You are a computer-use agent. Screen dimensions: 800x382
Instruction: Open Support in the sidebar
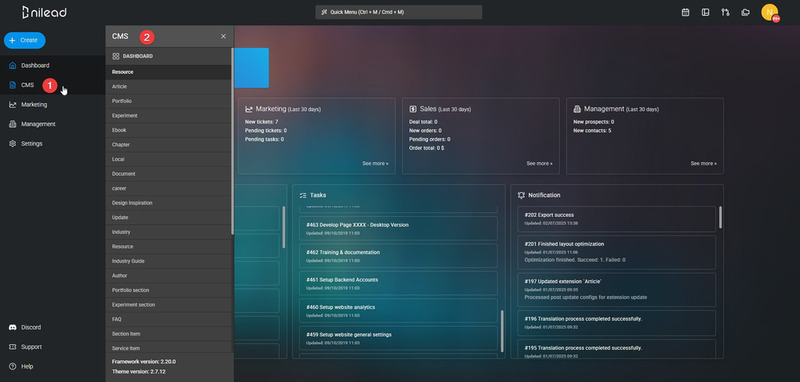(53, 347)
